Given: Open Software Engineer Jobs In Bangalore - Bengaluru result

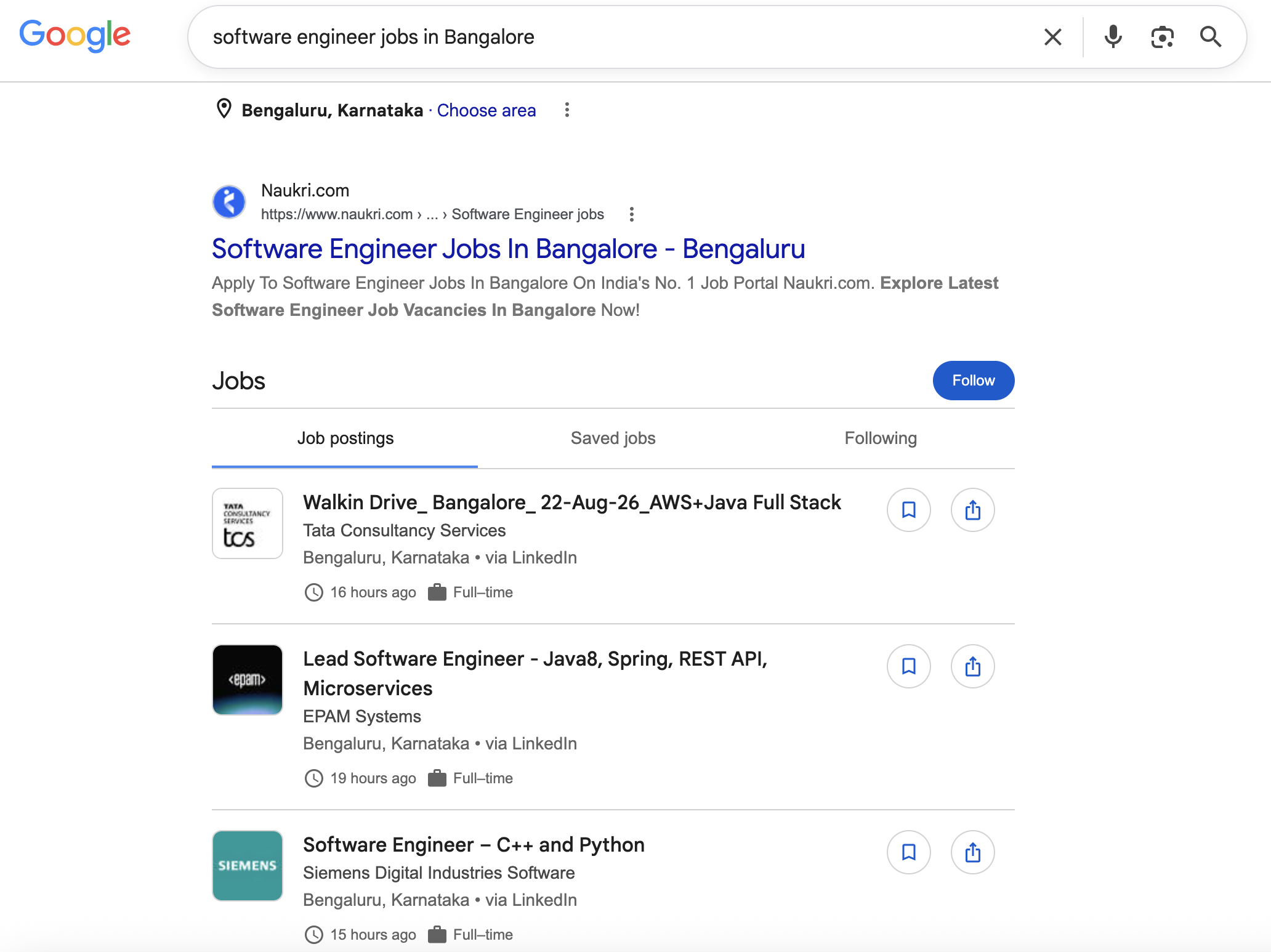Looking at the screenshot, I should click(x=509, y=249).
